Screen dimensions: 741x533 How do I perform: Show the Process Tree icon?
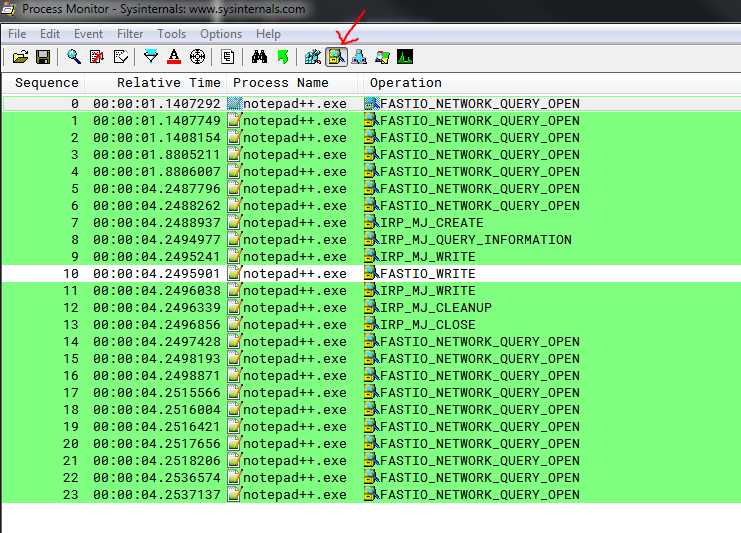coord(228,57)
